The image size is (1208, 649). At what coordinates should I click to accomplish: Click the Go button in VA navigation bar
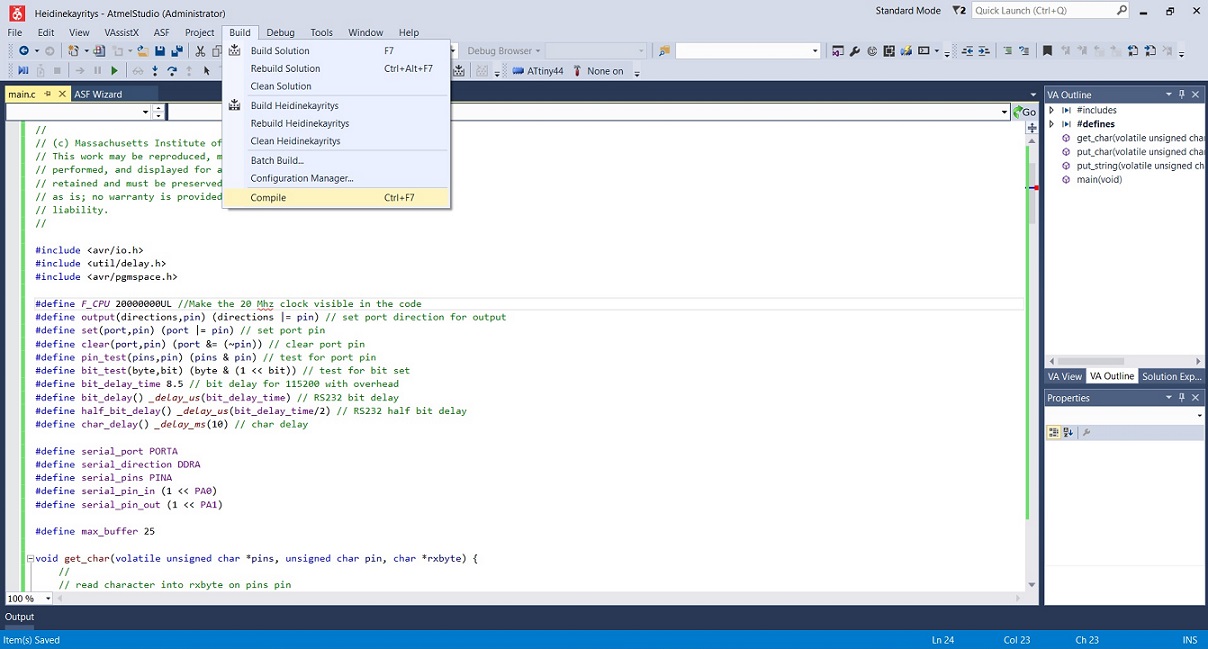[x=1025, y=112]
